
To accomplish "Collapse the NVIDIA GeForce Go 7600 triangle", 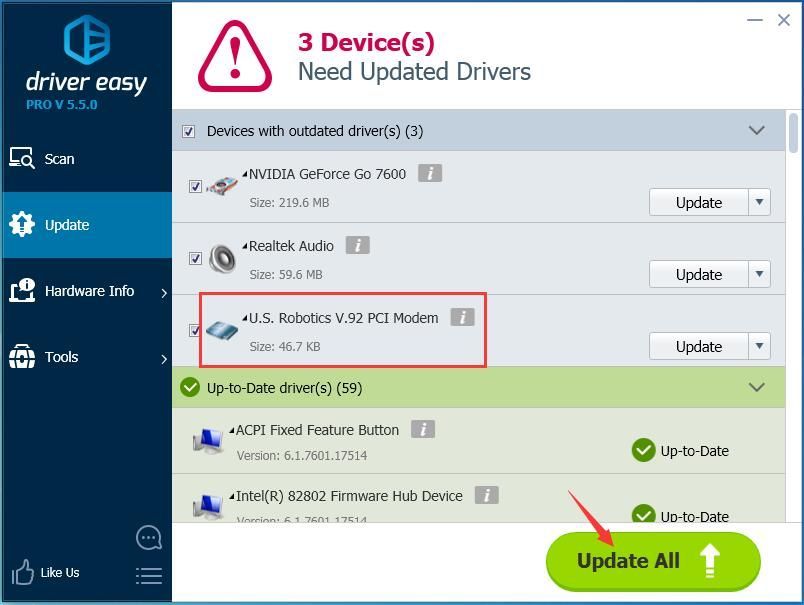I will click(x=245, y=174).
